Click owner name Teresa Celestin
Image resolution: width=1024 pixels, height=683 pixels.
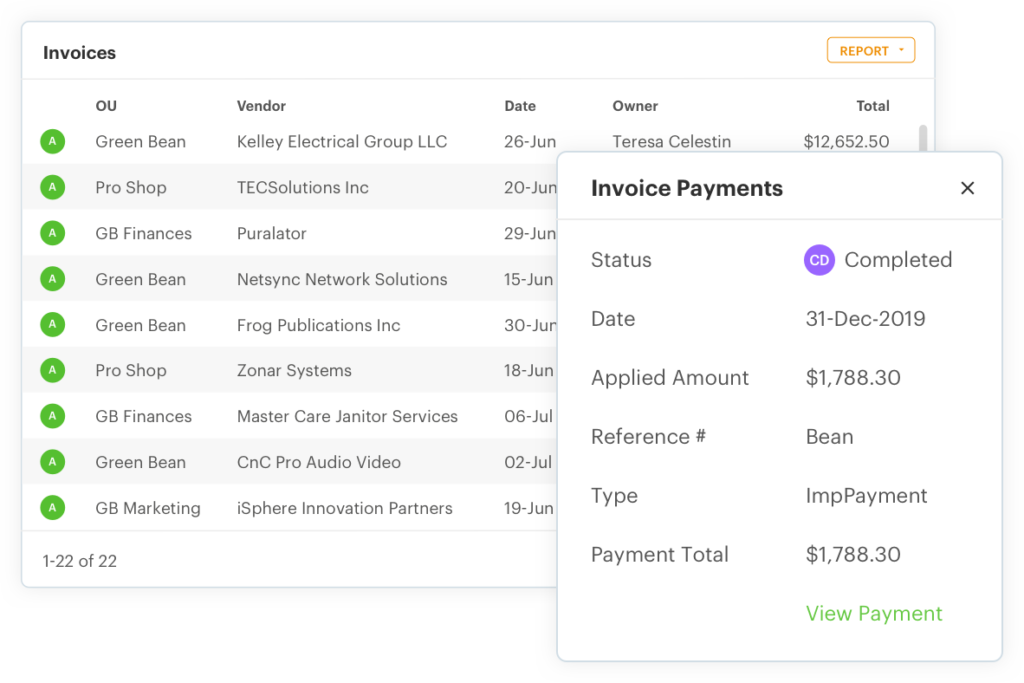point(671,142)
